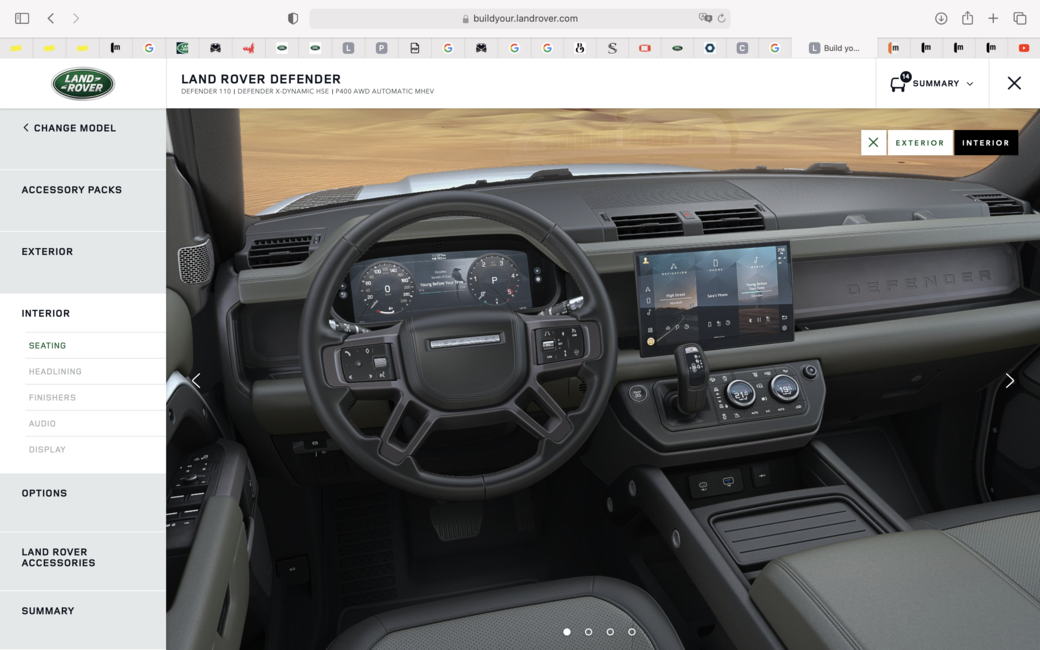
Task: Choose the Seating sub-item
Action: (47, 346)
